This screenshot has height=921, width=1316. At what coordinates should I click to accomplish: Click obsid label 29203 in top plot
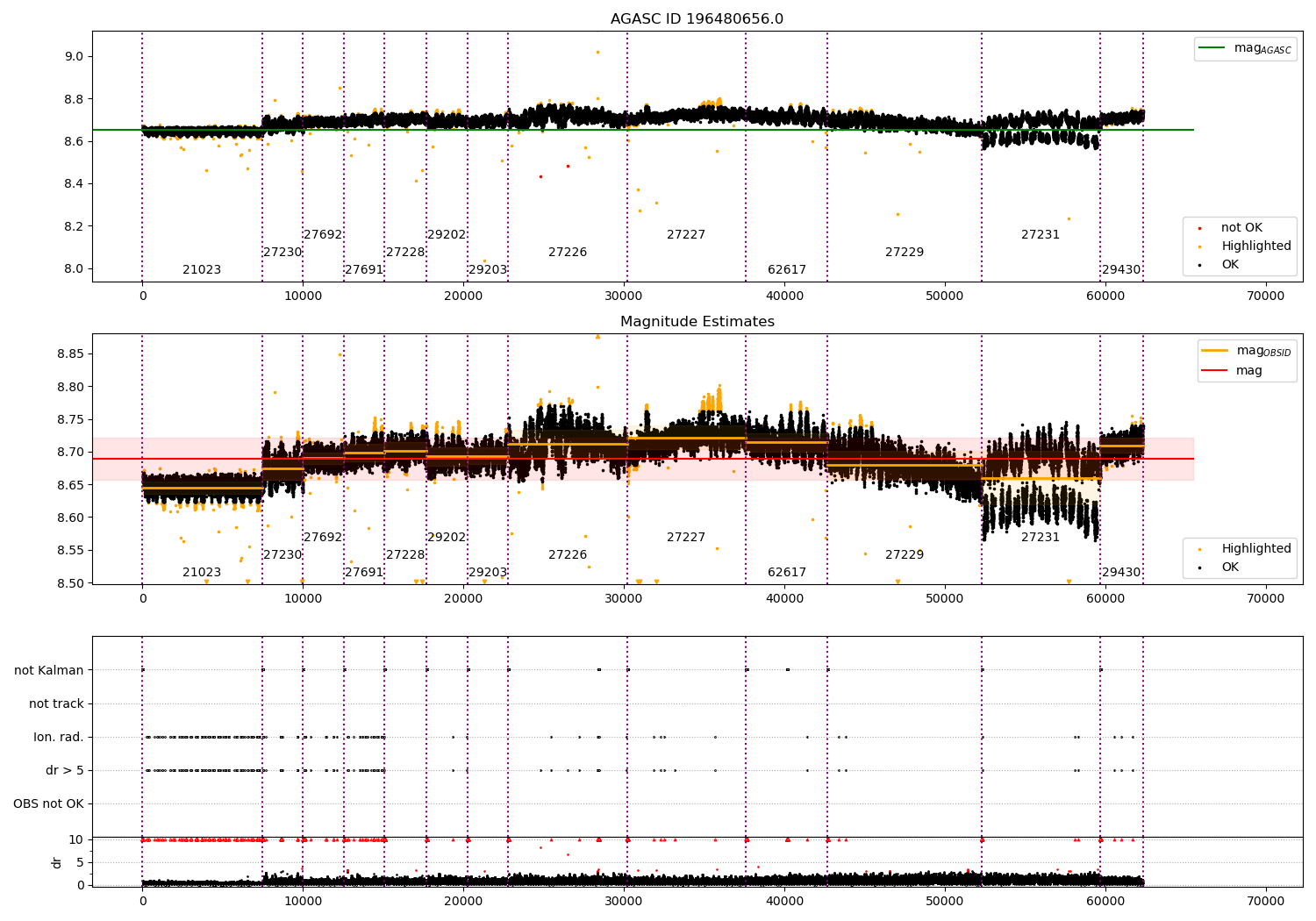point(488,270)
